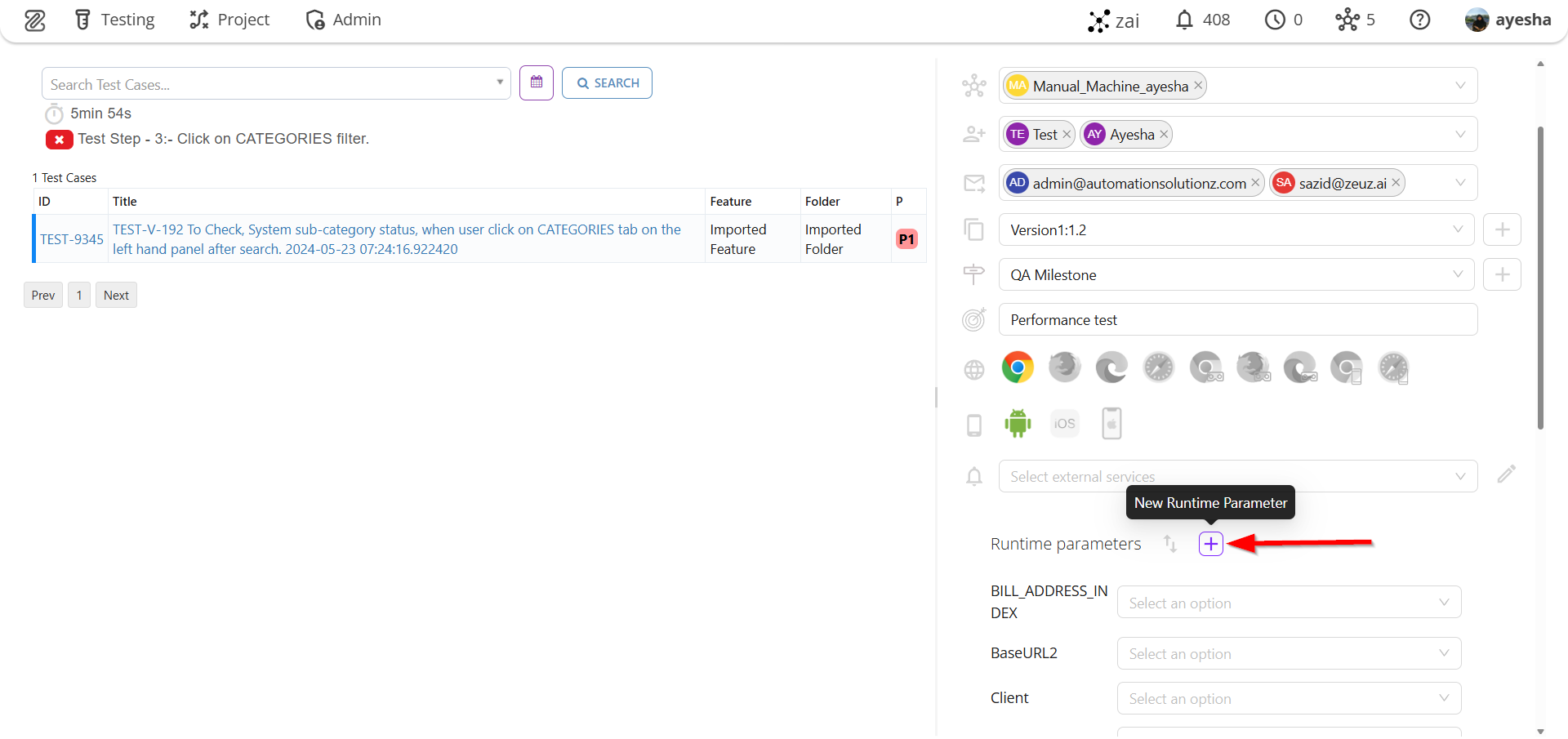Toggle the desktop Safari browser option

(x=1158, y=367)
